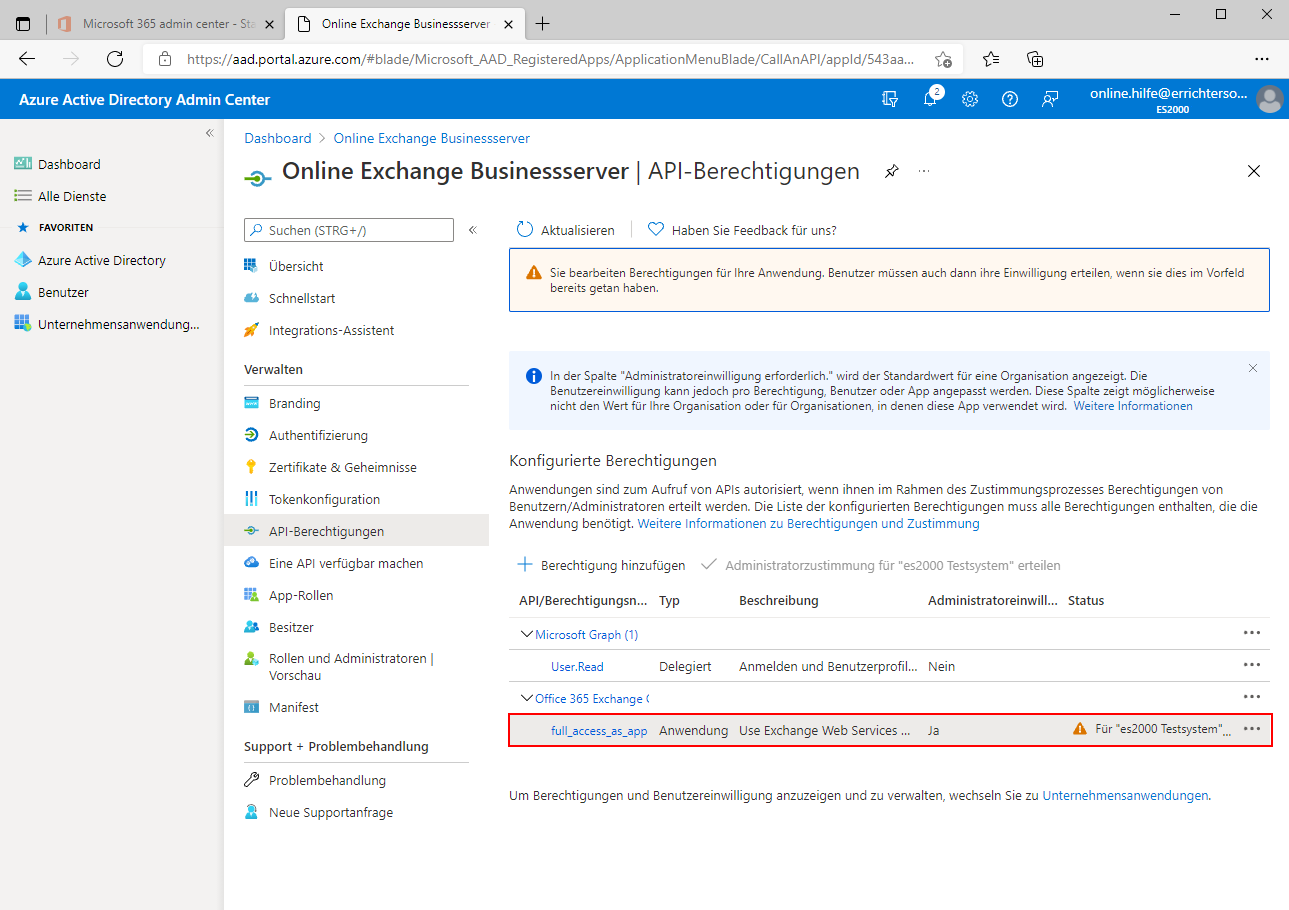Switch to Microsoft 365 admin center tab
Viewport: 1289px width, 910px height.
click(x=158, y=23)
